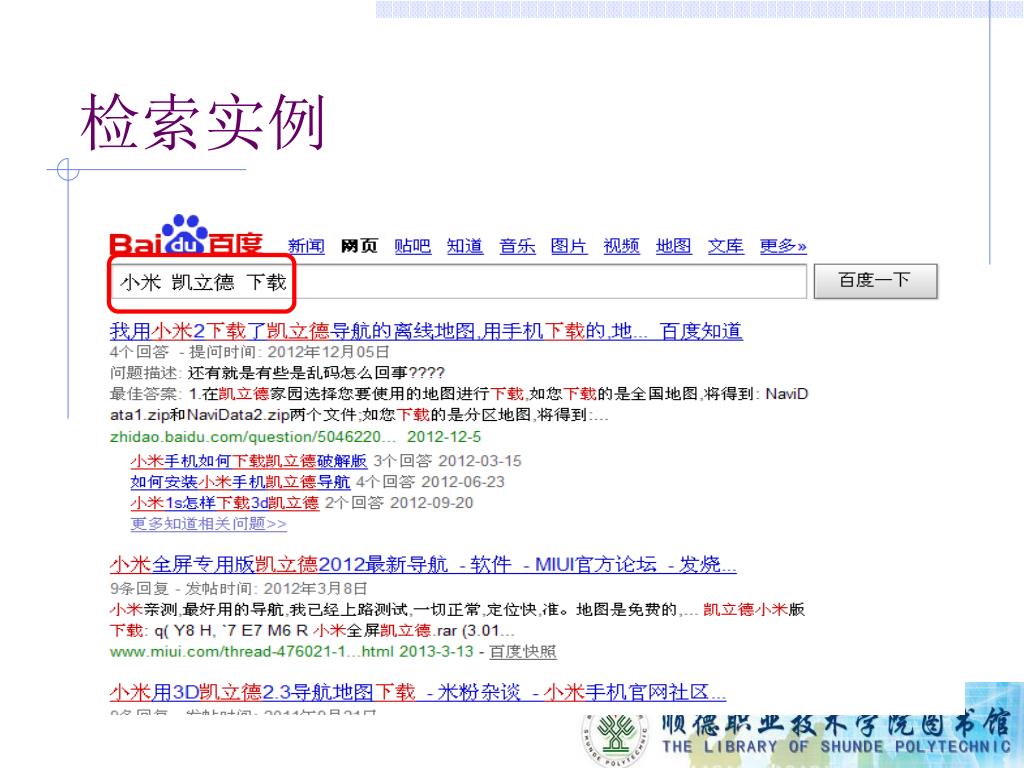This screenshot has height=768, width=1024.
Task: Click the Baidu logo
Action: pyautogui.click(x=186, y=235)
